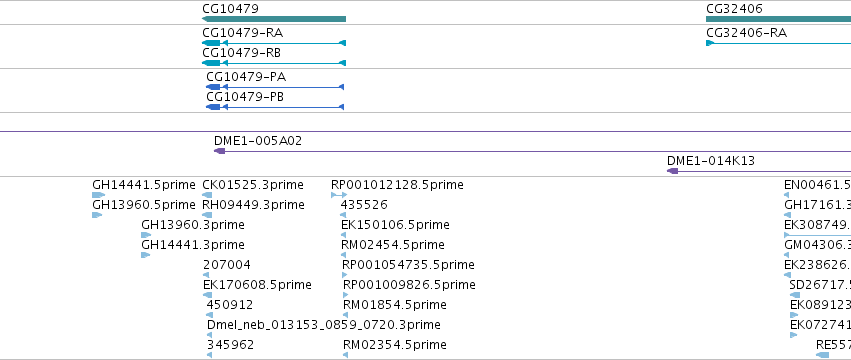Click the RP001054735.5prime label

click(408, 264)
